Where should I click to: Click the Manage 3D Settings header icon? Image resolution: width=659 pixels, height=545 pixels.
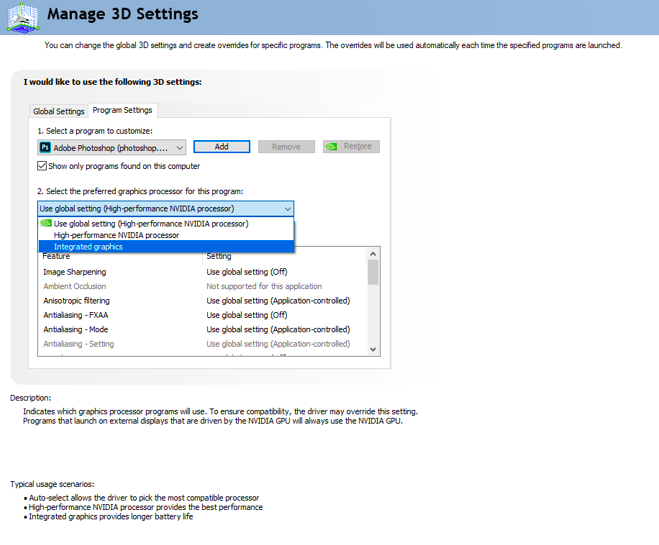(x=23, y=17)
